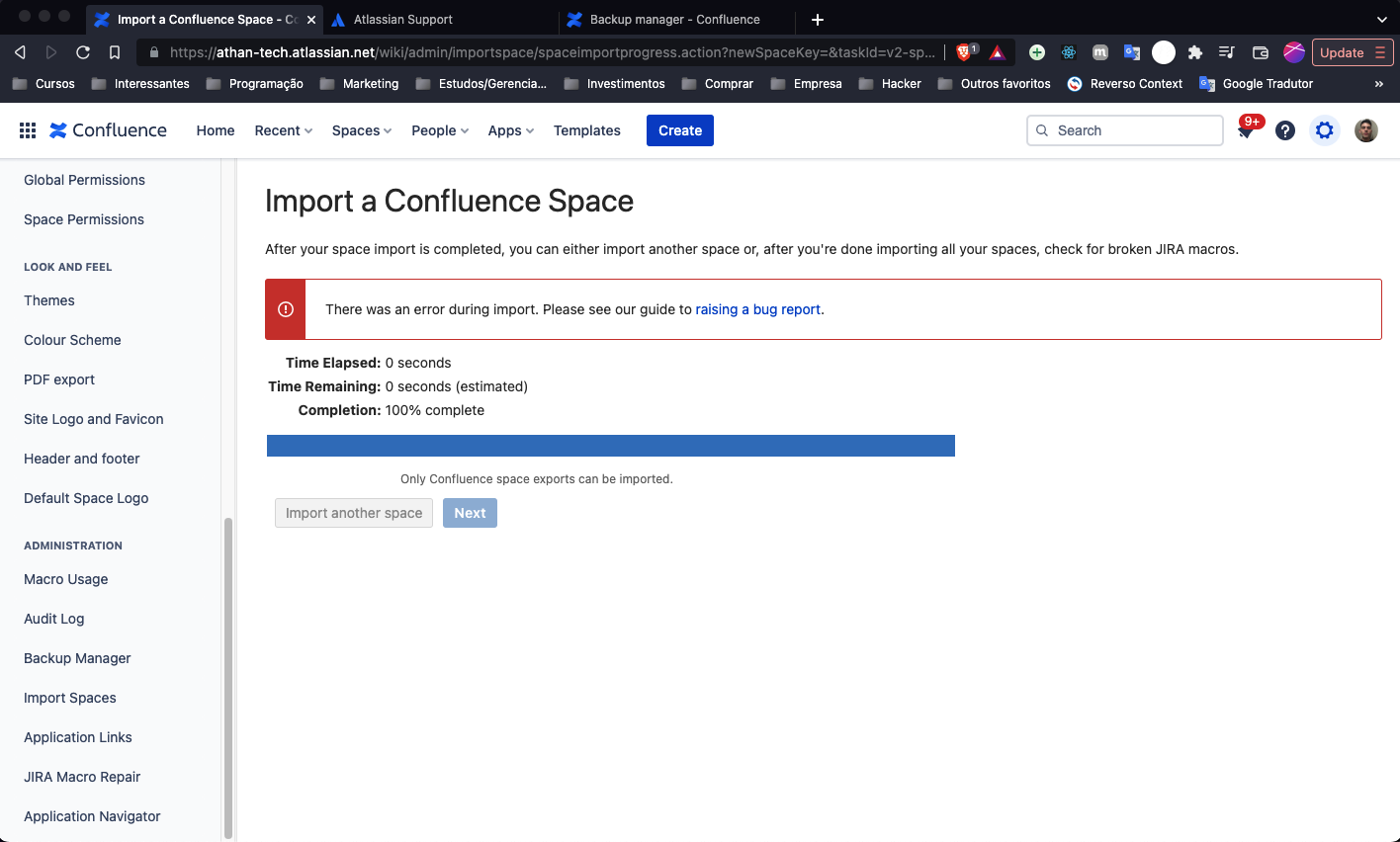The width and height of the screenshot is (1400, 842).
Task: Click the browser address bar URL
Action: pyautogui.click(x=552, y=52)
